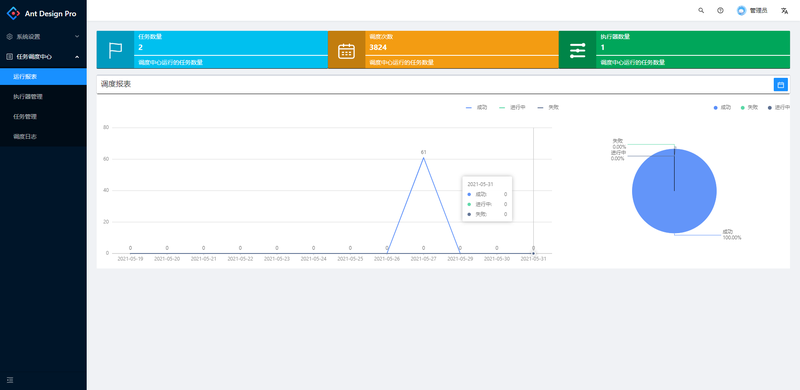Viewport: 800px width, 390px height.
Task: Click the search magnifier icon in header
Action: tap(701, 10)
